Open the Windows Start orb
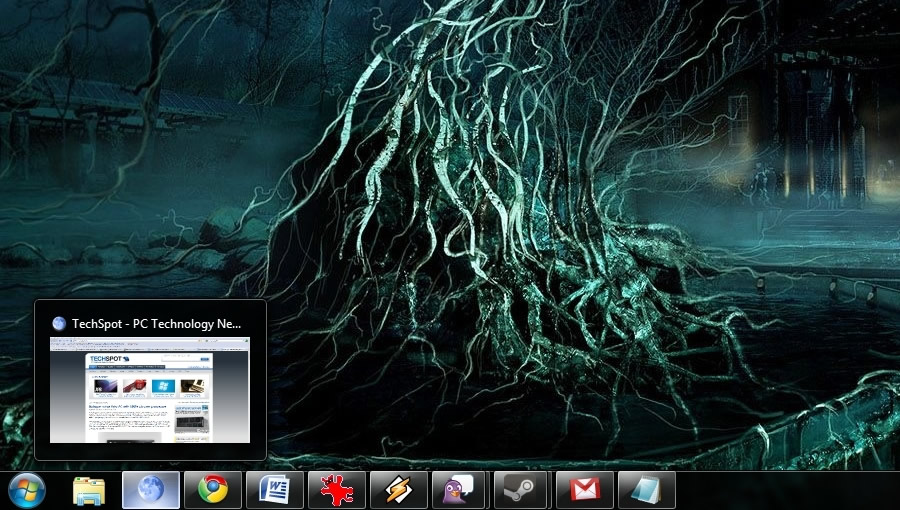The height and width of the screenshot is (510, 900). click(26, 491)
